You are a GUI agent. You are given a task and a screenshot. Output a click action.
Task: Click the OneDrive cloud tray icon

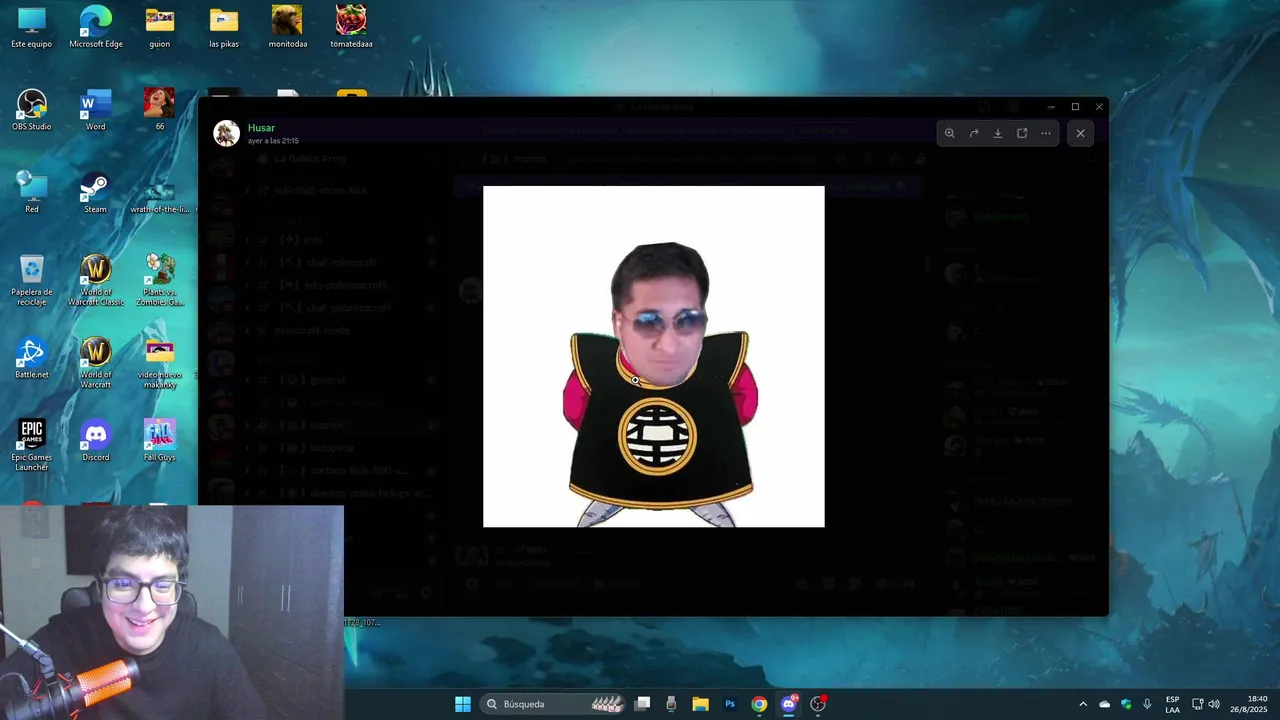[x=1104, y=704]
